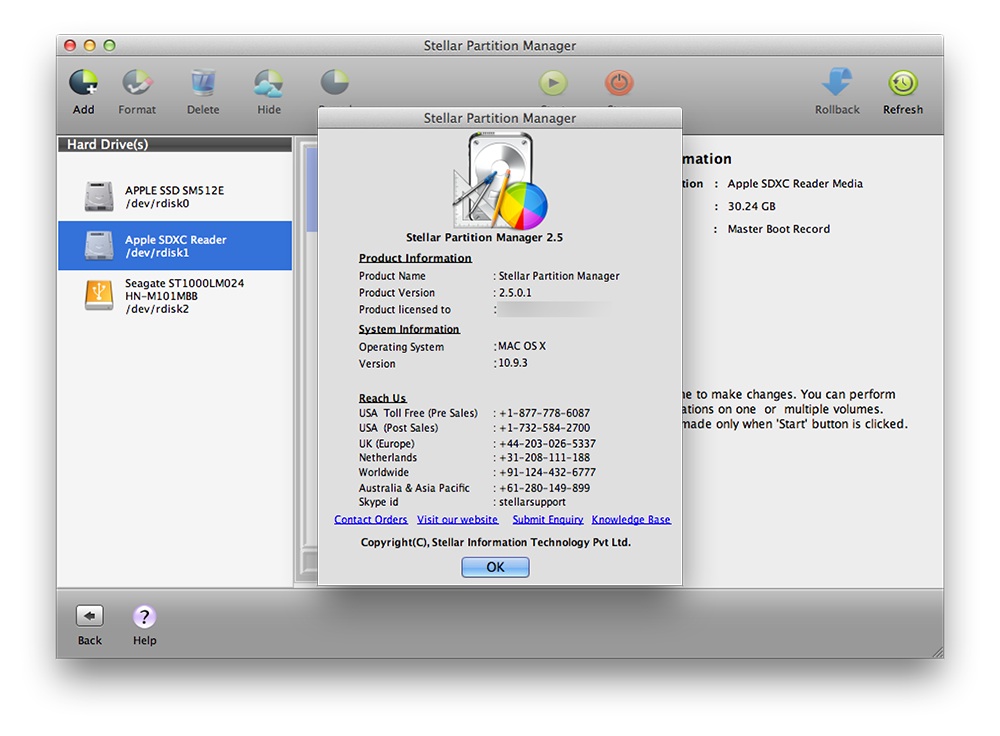Open the Contact Orders link
Image resolution: width=1000 pixels, height=736 pixels.
371,519
